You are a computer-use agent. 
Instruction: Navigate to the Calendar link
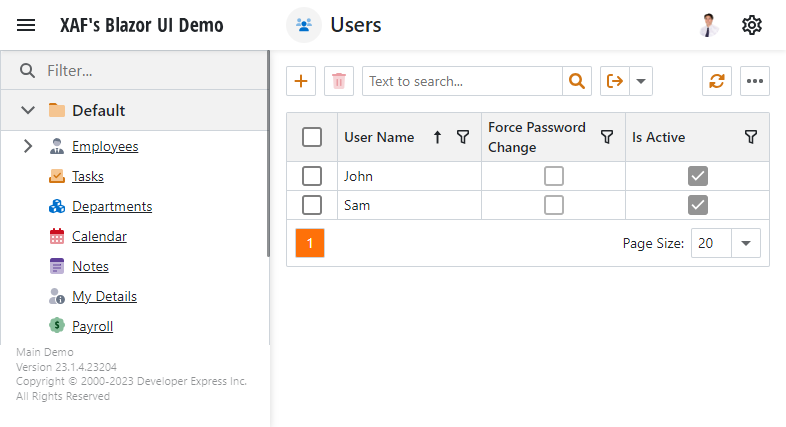[99, 236]
